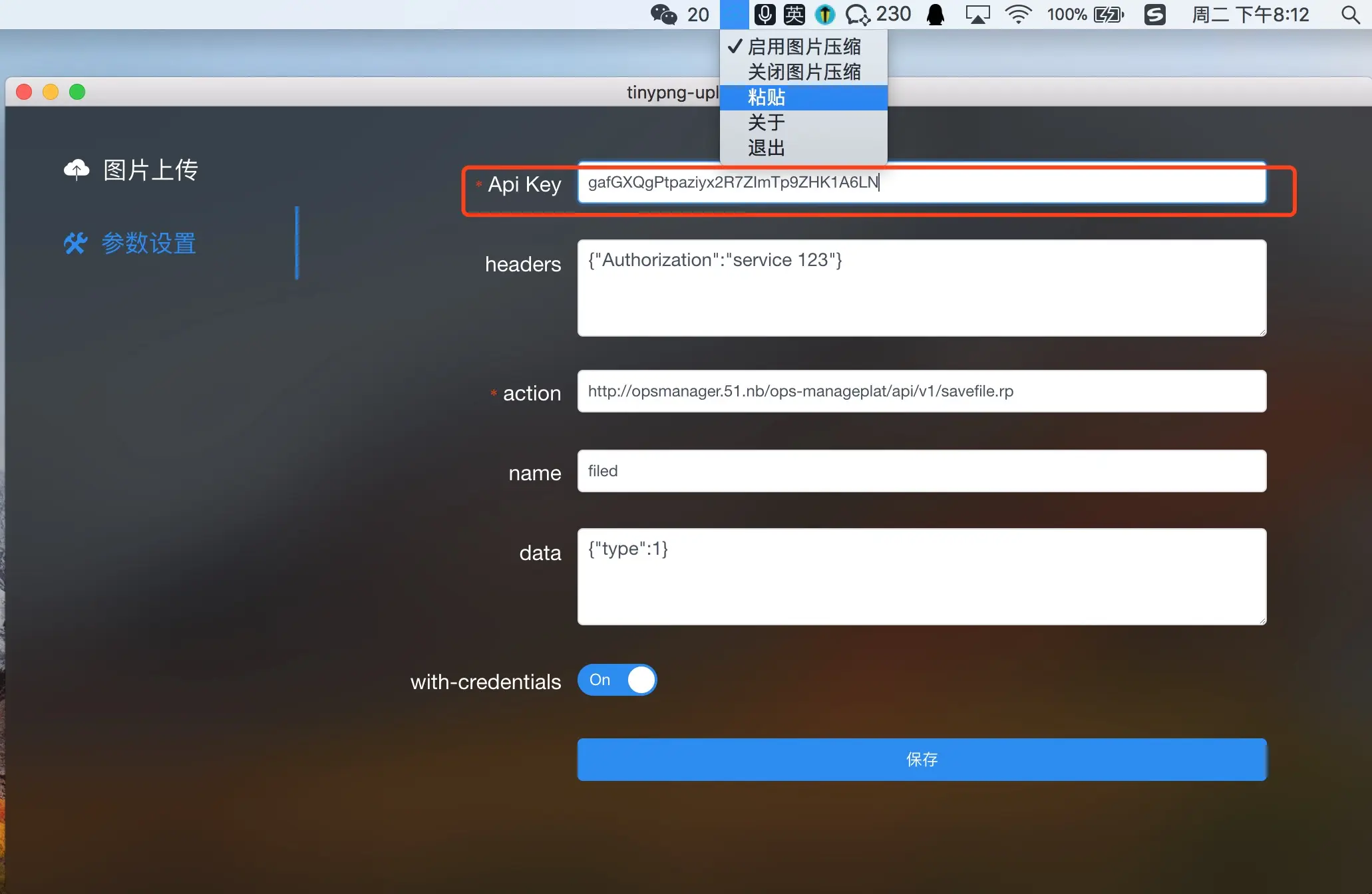Viewport: 1372px width, 894px height.
Task: Open WeChat icon in menu bar
Action: click(x=663, y=14)
